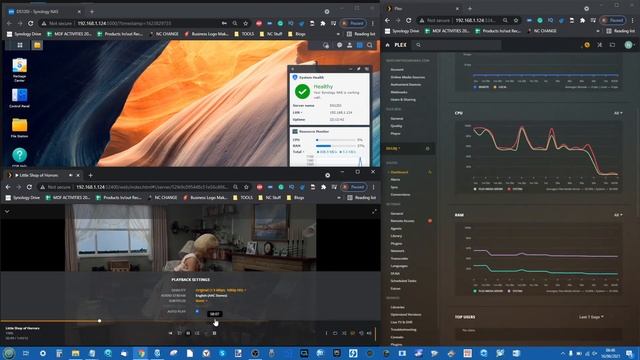This screenshot has width=640, height=360.
Task: Open Plex settings wrench icon
Action: [x=600, y=45]
